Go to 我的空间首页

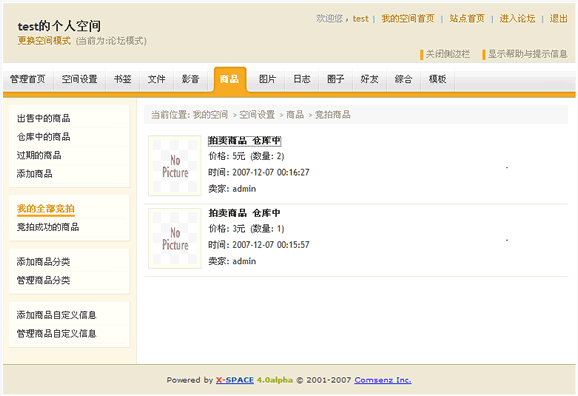(x=408, y=19)
